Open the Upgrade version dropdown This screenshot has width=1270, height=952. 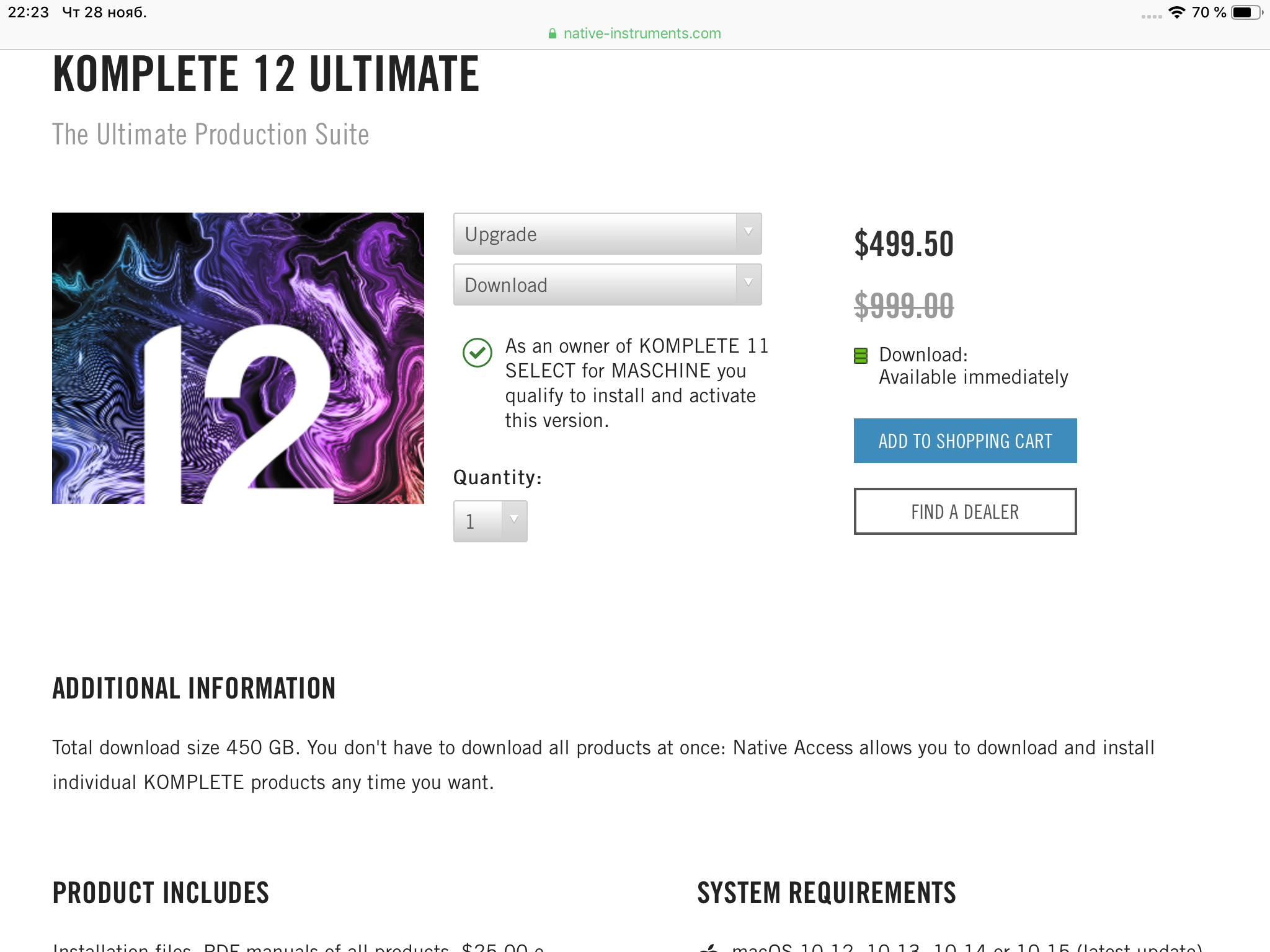pos(607,234)
